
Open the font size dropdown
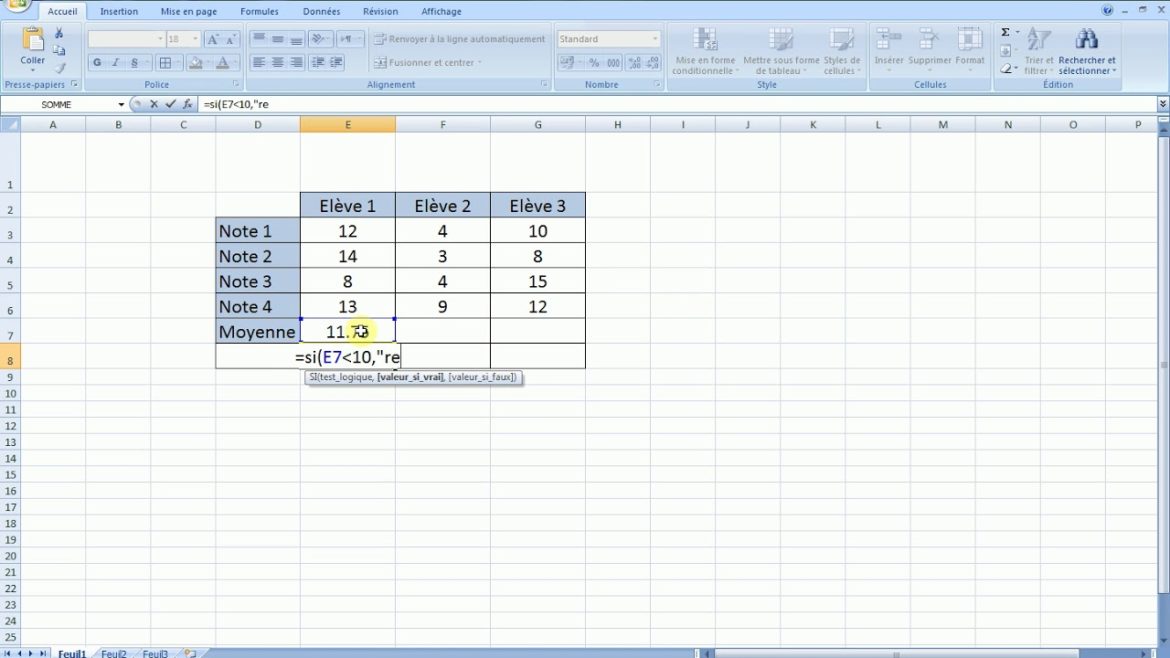click(195, 38)
